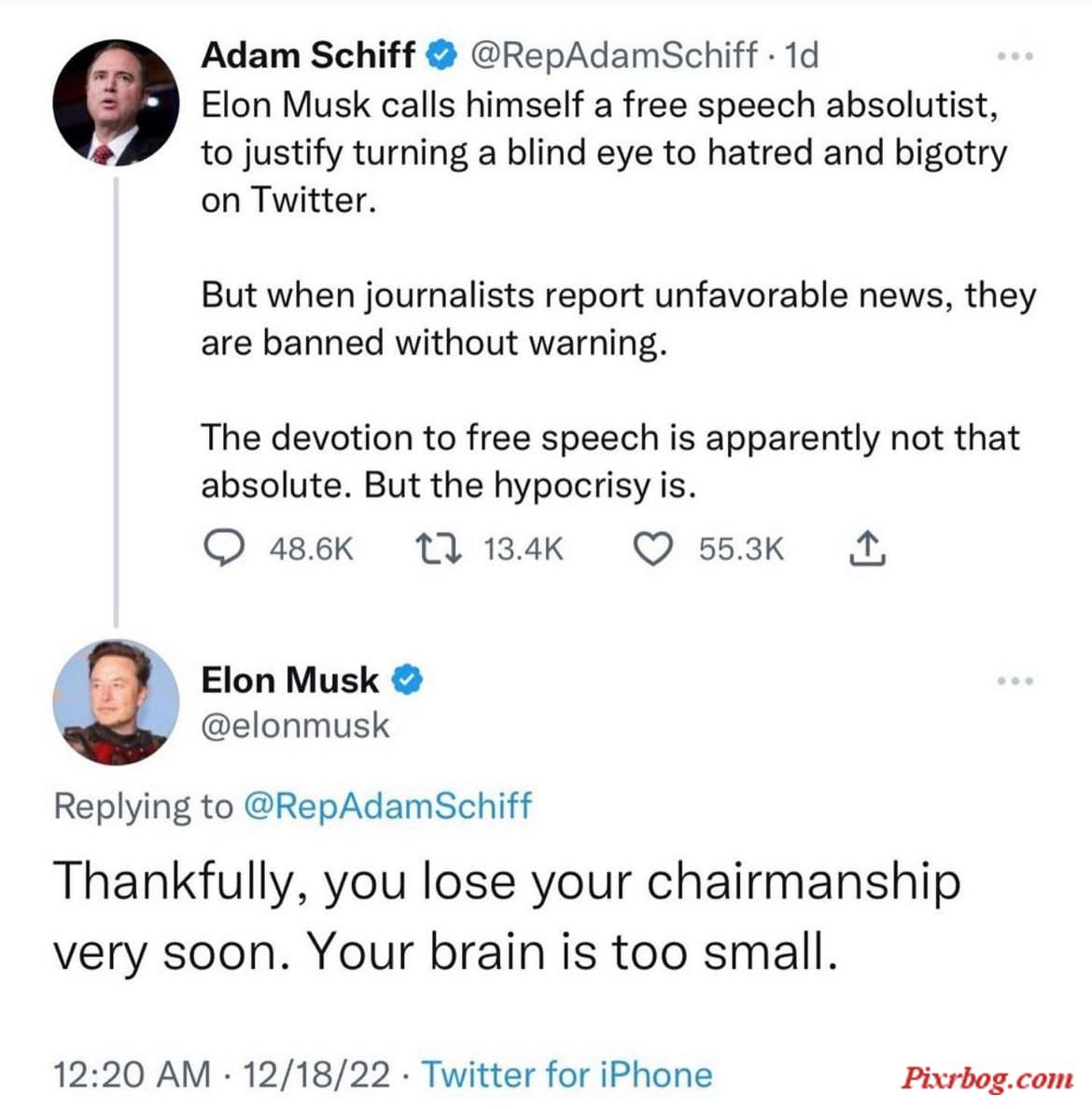Click the @RepAdamSchiff handle in the tweet header
This screenshot has height=1109, width=1092.
pos(614,55)
